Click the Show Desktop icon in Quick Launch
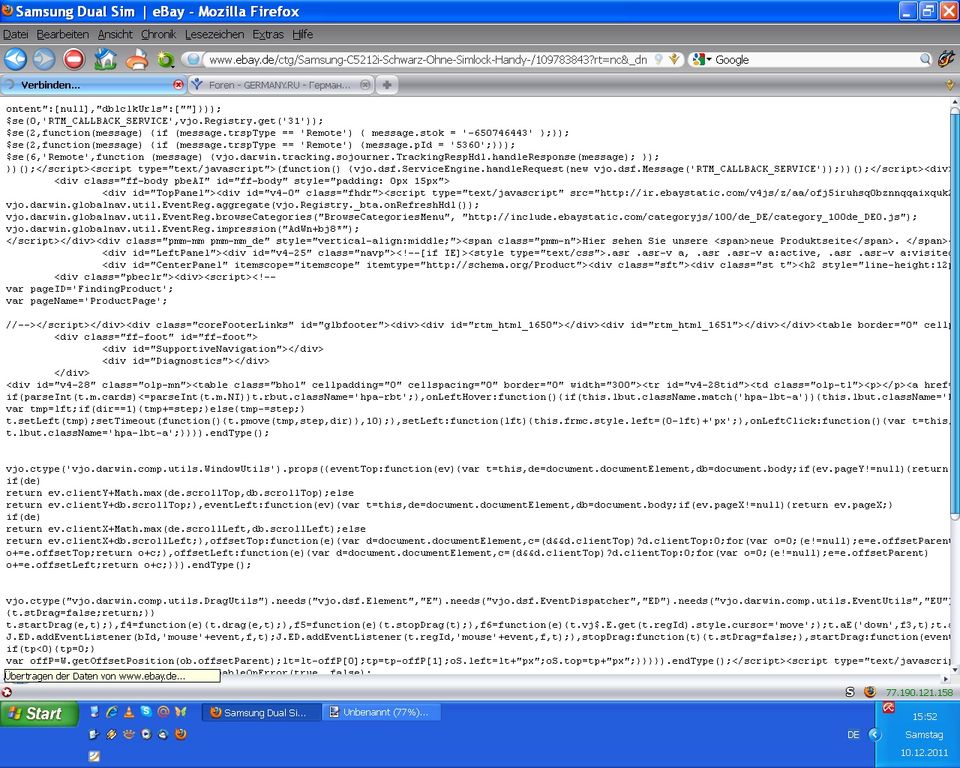 (x=94, y=712)
